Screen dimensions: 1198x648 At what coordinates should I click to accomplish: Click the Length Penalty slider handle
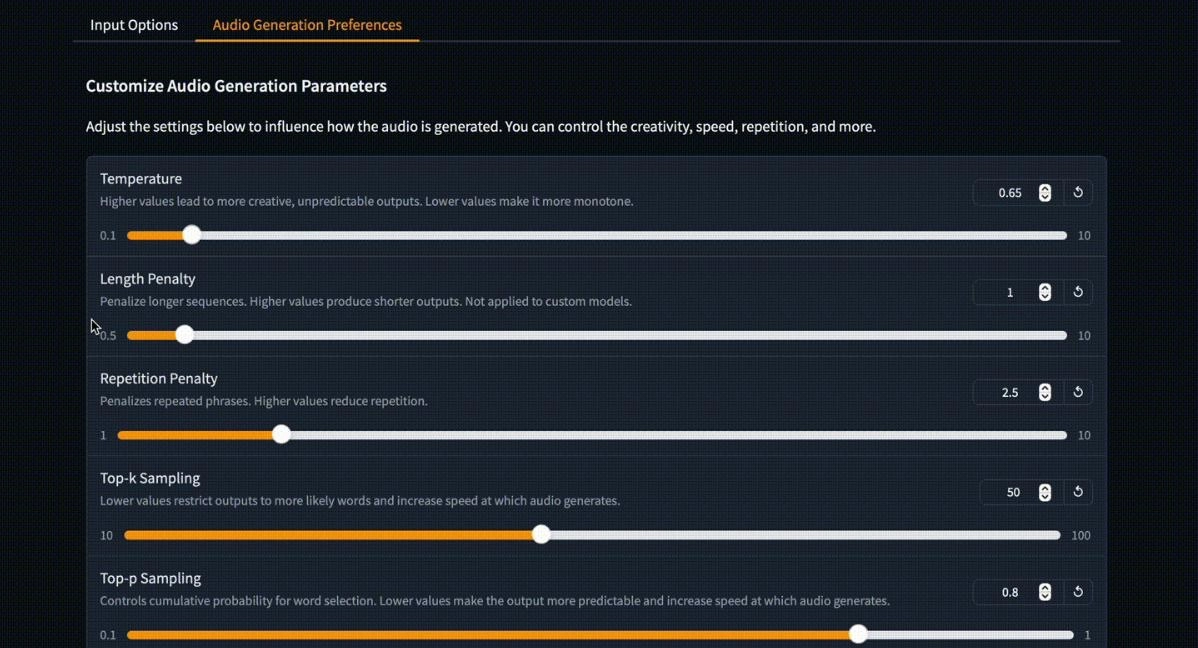coord(185,335)
